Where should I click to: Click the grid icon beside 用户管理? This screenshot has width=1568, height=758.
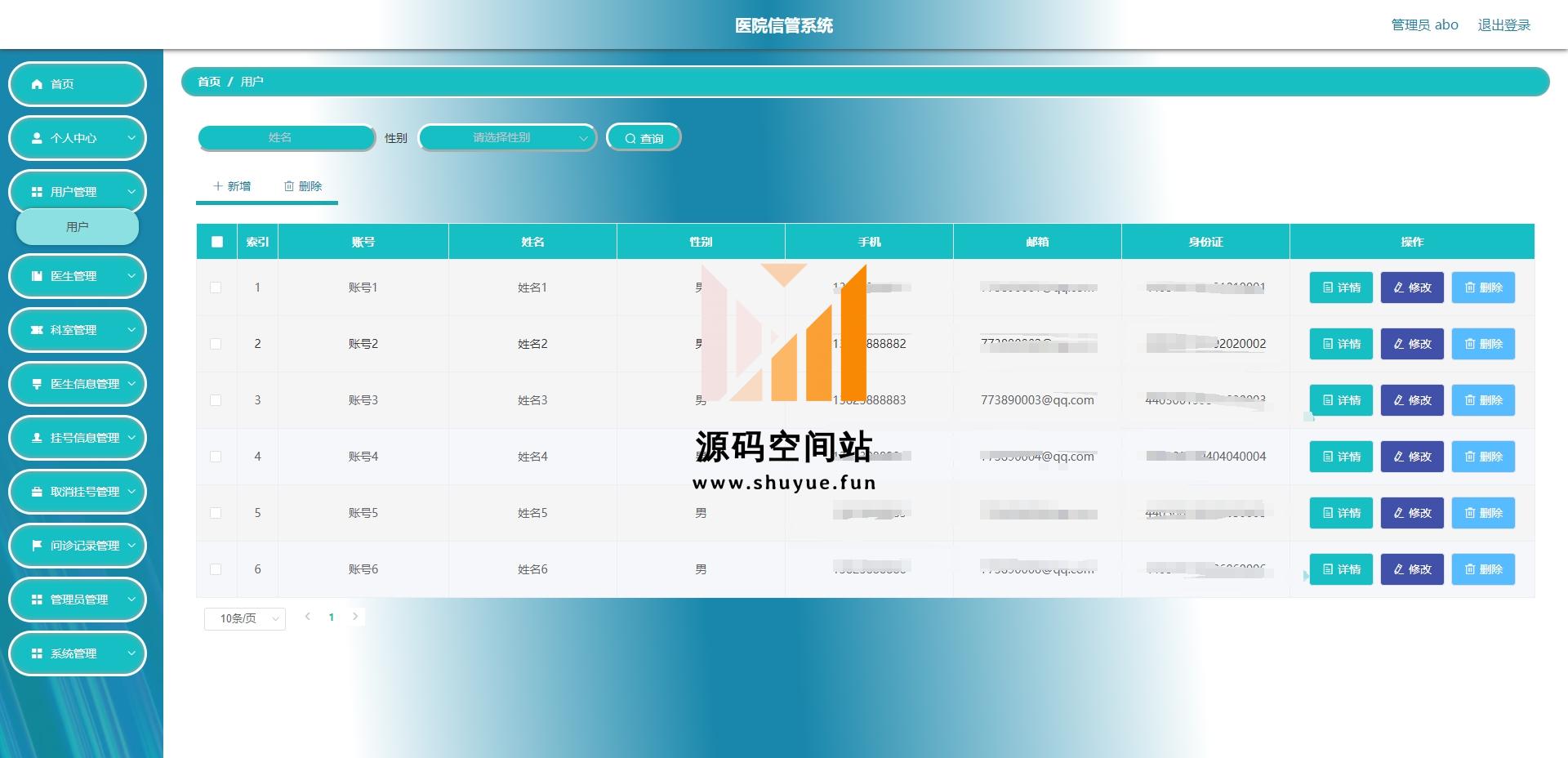37,192
